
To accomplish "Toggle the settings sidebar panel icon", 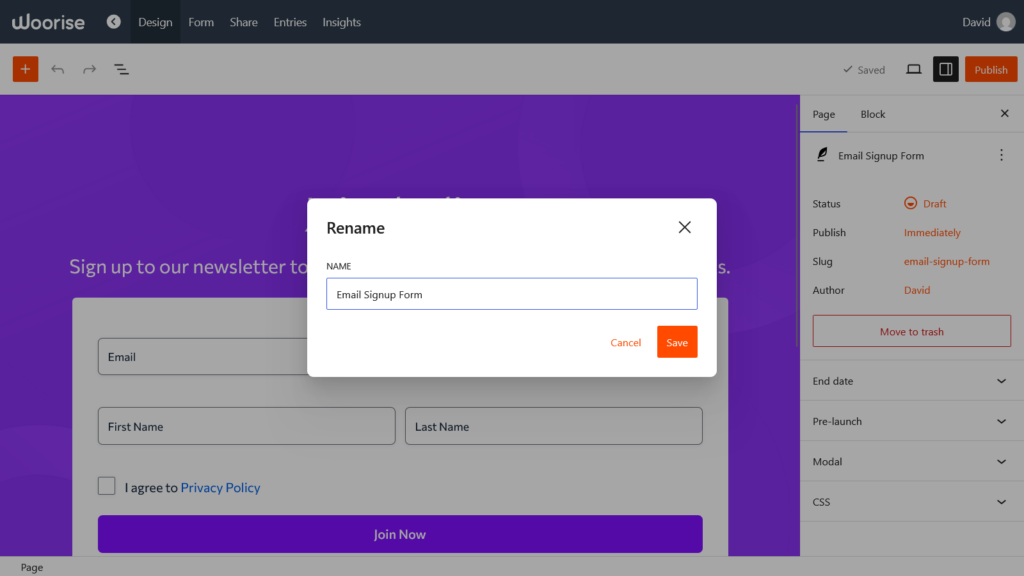I will tap(946, 69).
